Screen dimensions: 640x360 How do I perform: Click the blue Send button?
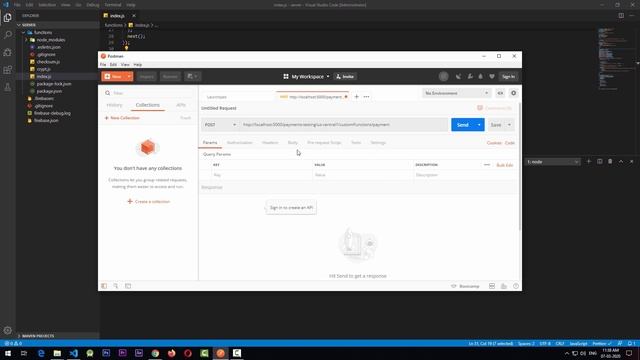(463, 125)
